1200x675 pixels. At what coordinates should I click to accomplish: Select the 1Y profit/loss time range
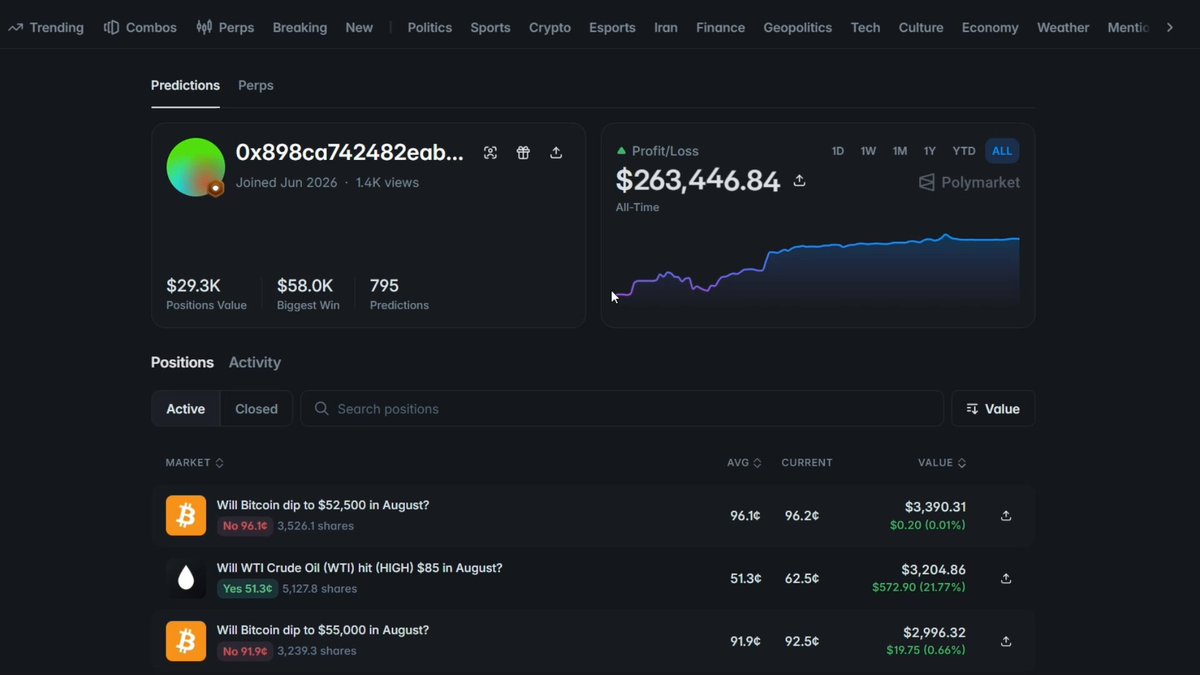[x=930, y=151]
